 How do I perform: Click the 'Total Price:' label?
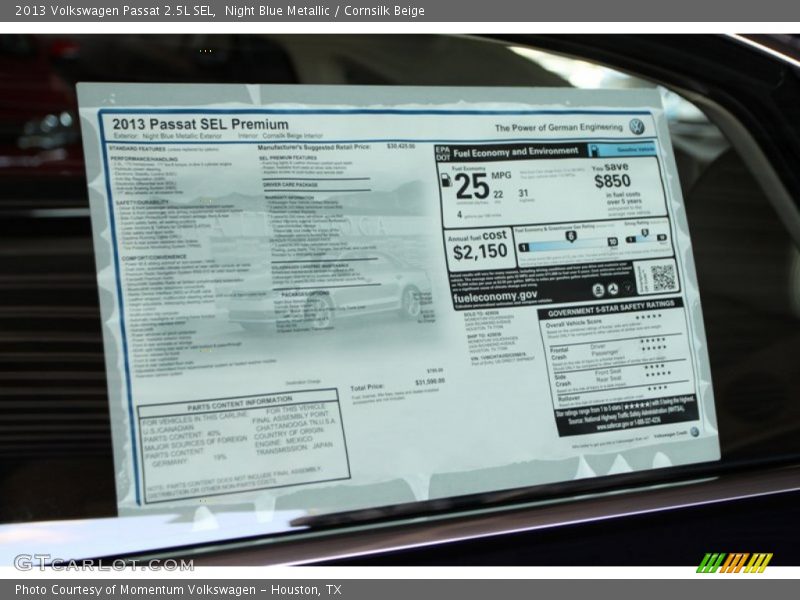point(367,388)
